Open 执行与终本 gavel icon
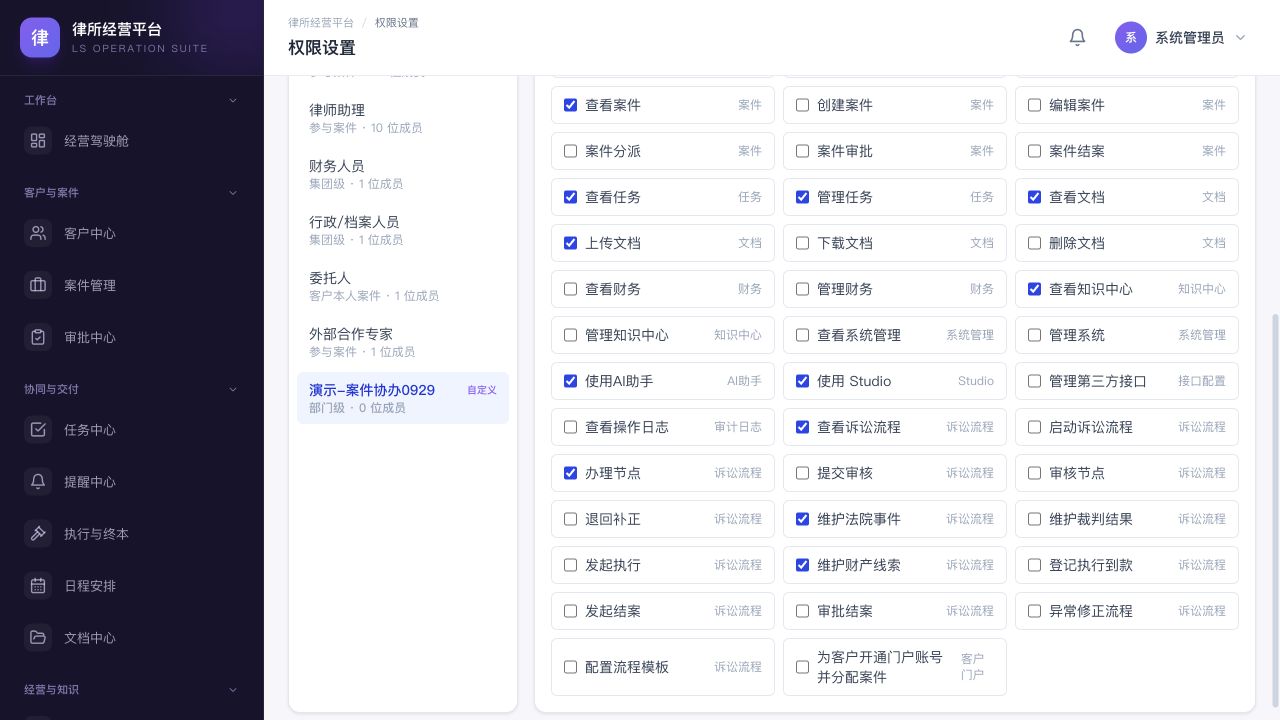The image size is (1280, 720). point(38,534)
